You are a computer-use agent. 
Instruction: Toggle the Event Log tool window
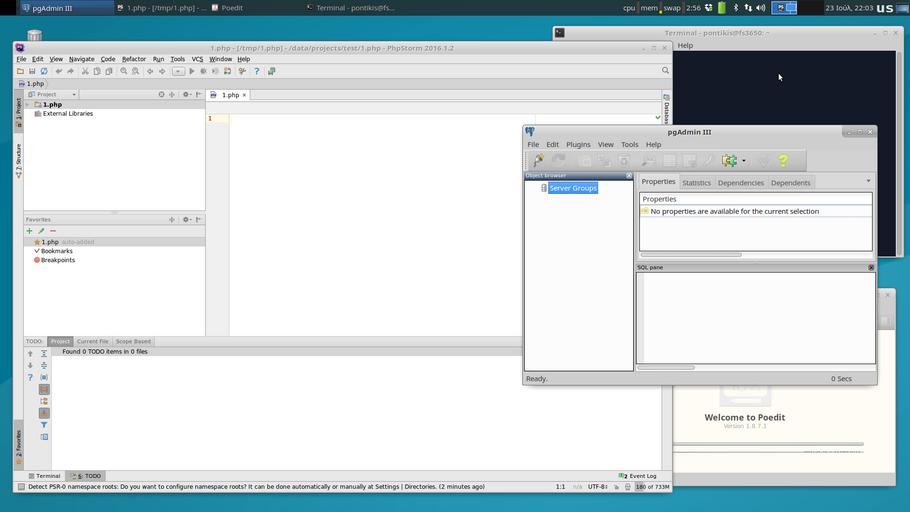tap(638, 476)
